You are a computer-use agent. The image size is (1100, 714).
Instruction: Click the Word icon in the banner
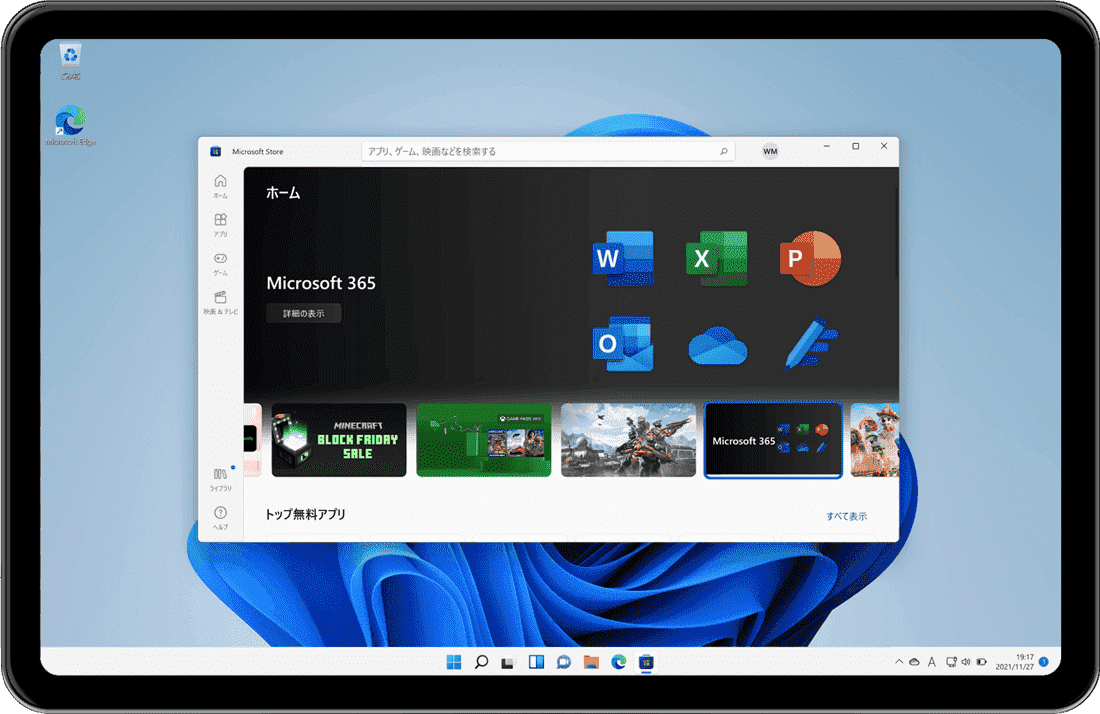click(x=623, y=258)
